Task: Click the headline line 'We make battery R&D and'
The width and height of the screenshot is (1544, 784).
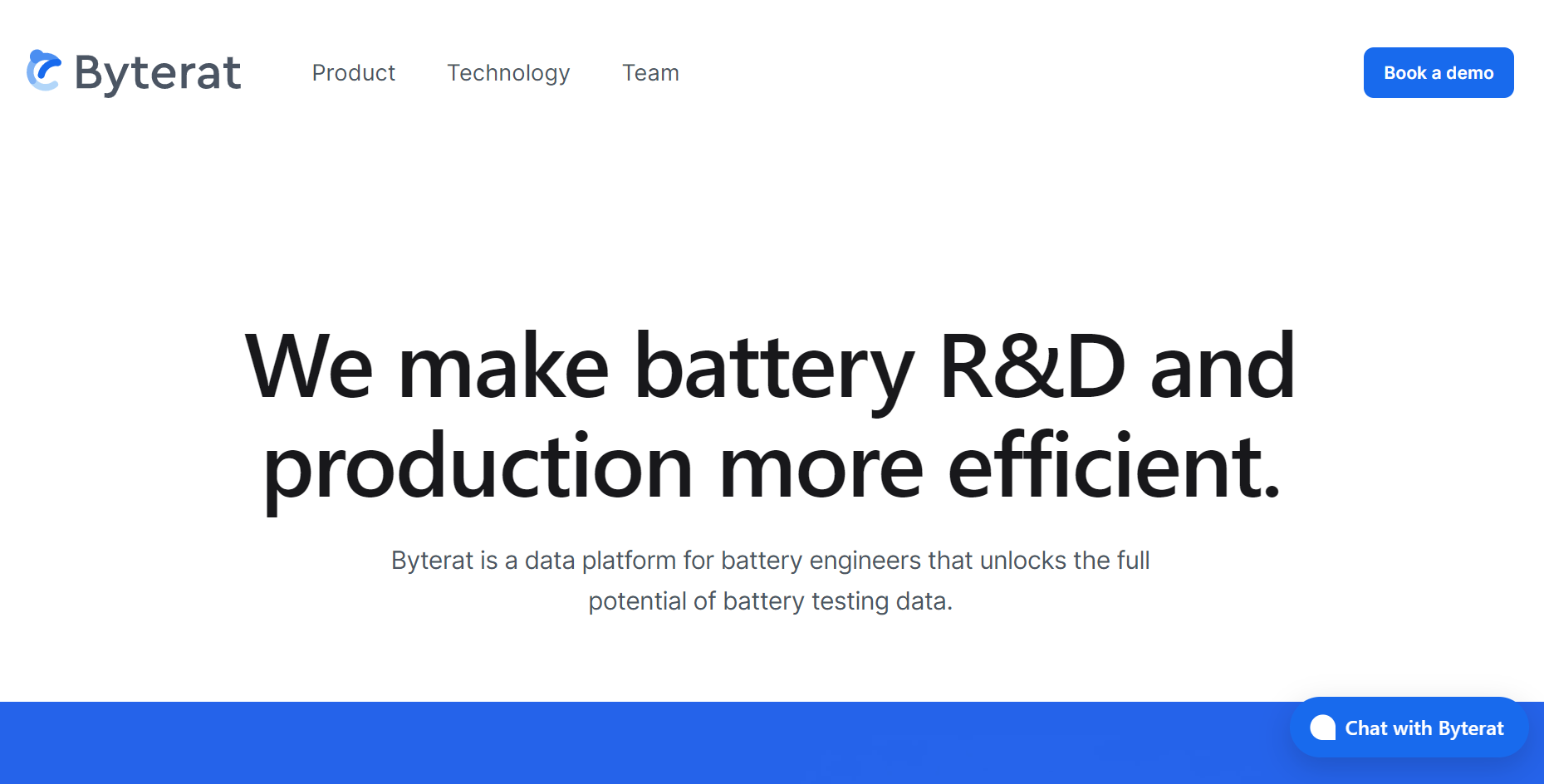Action: tap(770, 366)
